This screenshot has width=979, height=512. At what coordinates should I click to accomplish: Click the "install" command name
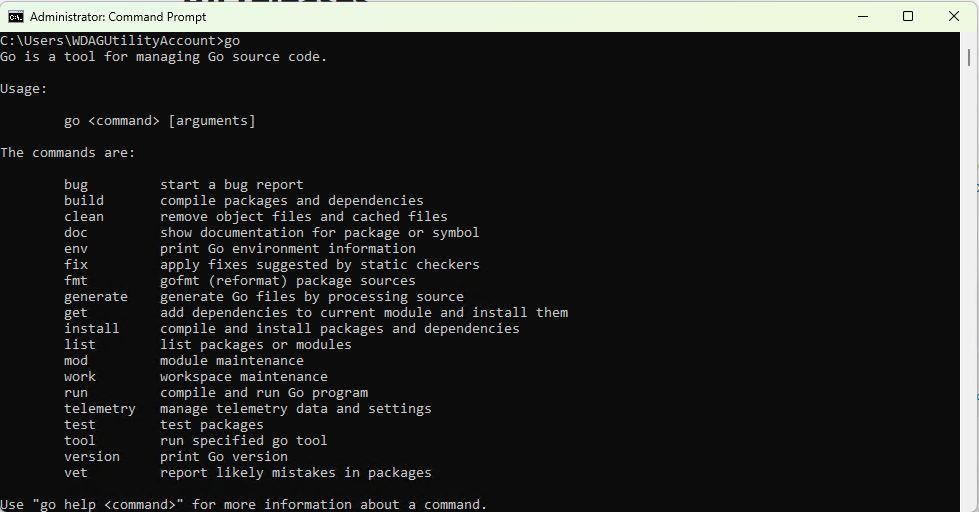tap(91, 328)
